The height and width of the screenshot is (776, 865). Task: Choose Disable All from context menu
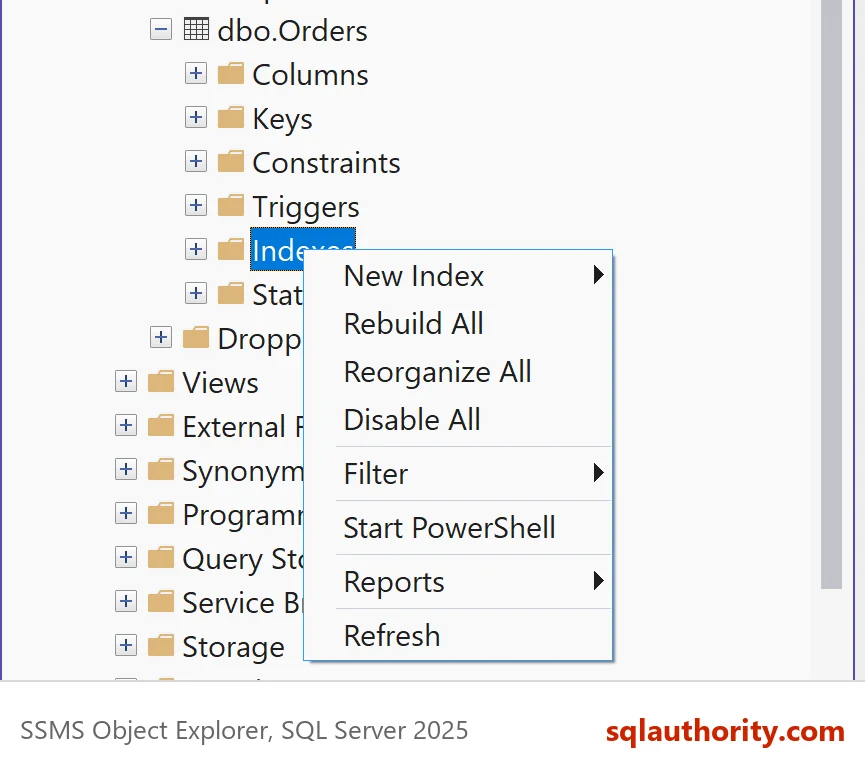(x=458, y=420)
